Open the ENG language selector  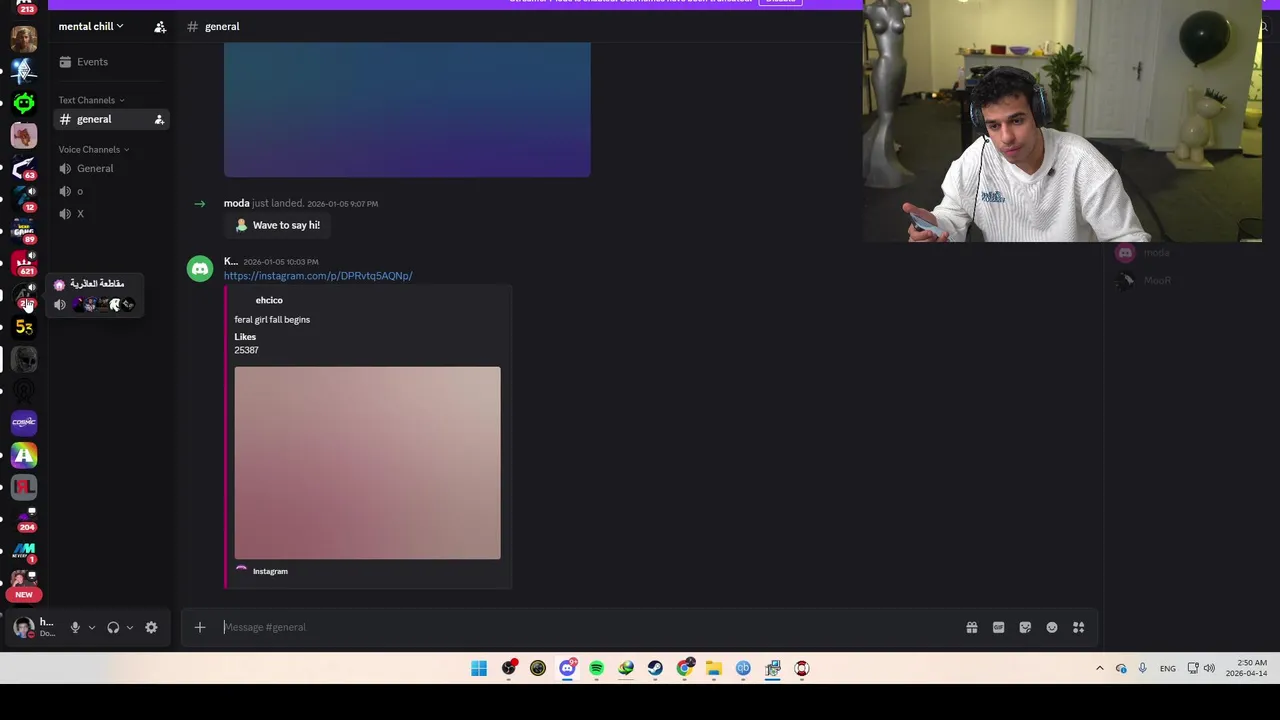coord(1167,668)
